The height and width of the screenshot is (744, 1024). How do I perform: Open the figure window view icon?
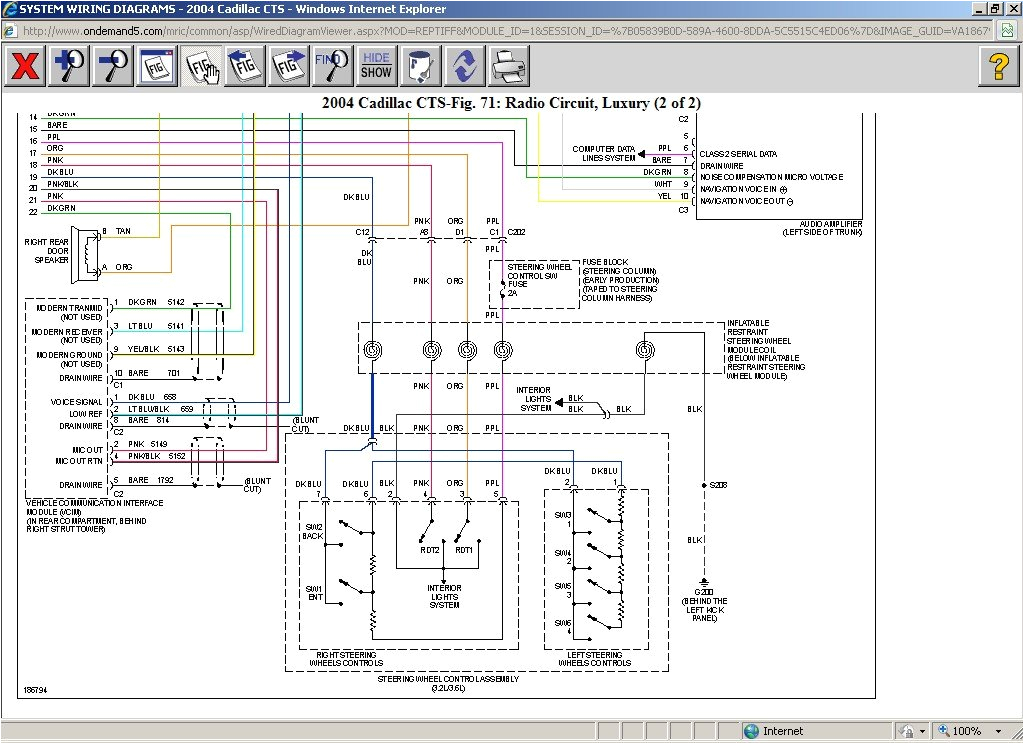click(157, 67)
